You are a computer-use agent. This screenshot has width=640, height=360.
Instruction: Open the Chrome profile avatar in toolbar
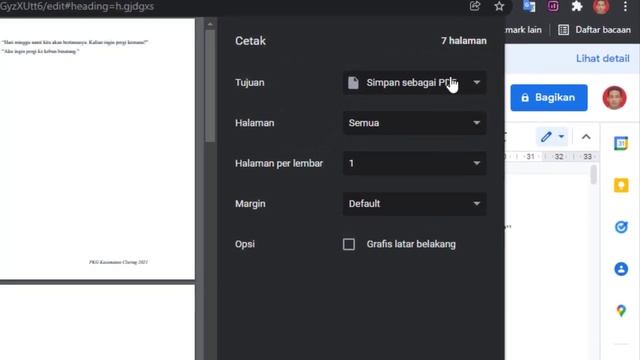[x=601, y=6]
